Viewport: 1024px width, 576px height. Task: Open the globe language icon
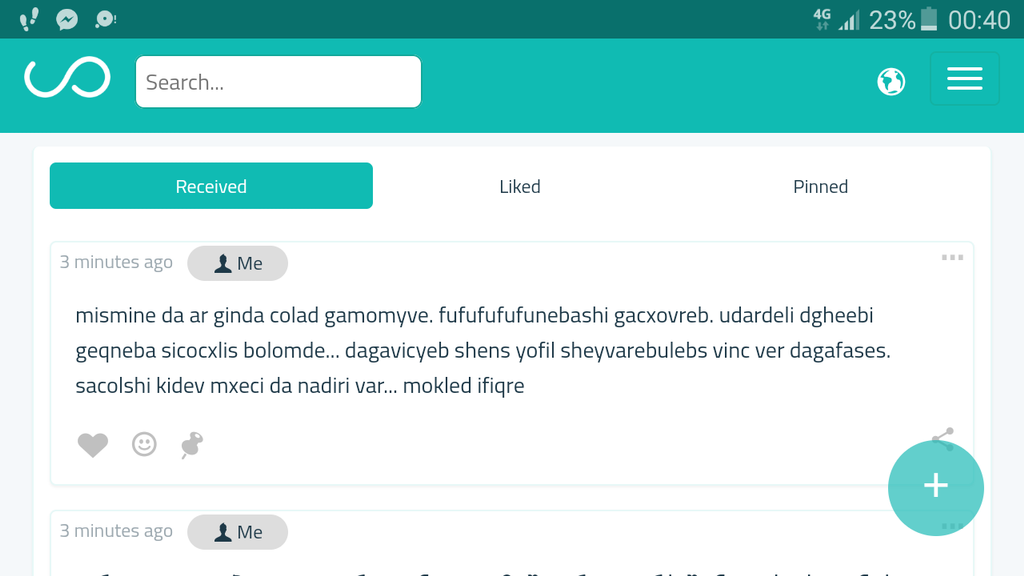(x=891, y=81)
